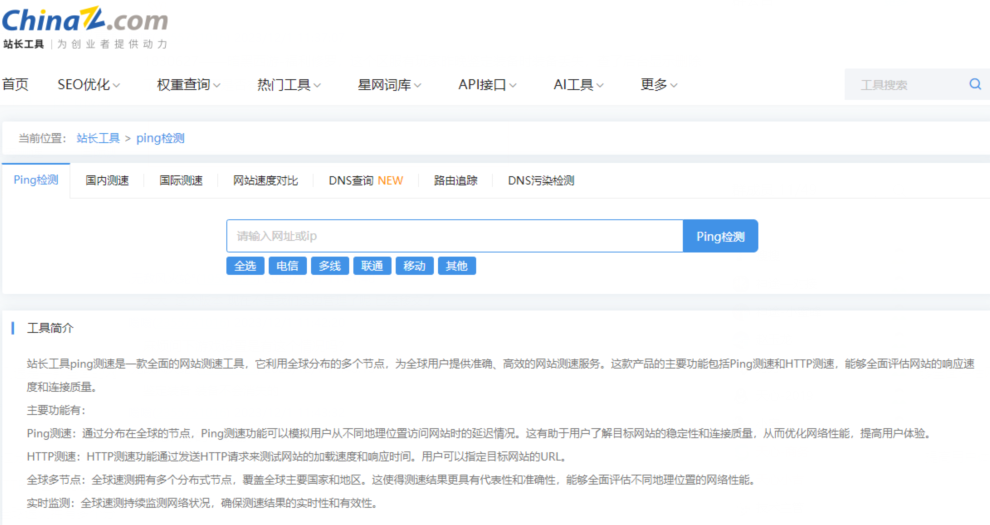The height and width of the screenshot is (525, 990).
Task: Expand the SEO优化 dropdown menu
Action: point(89,85)
